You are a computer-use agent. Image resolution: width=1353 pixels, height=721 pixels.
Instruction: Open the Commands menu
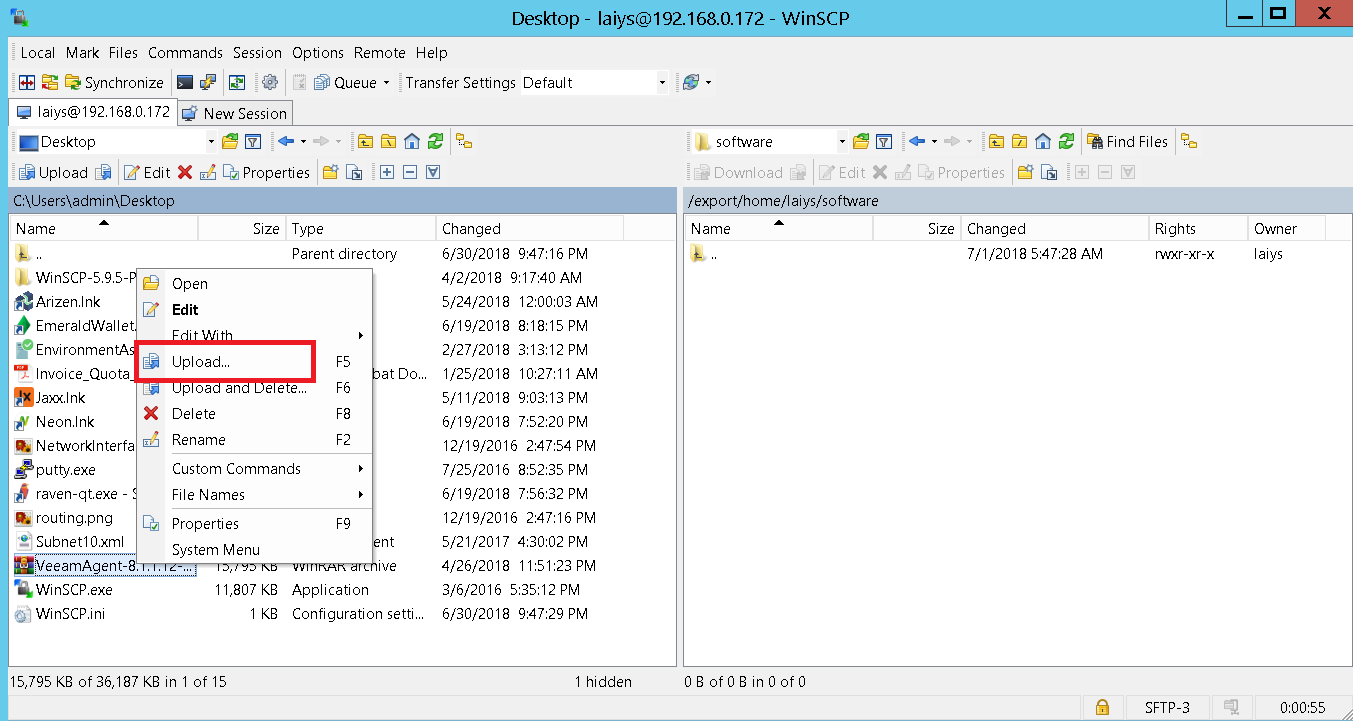pos(185,52)
